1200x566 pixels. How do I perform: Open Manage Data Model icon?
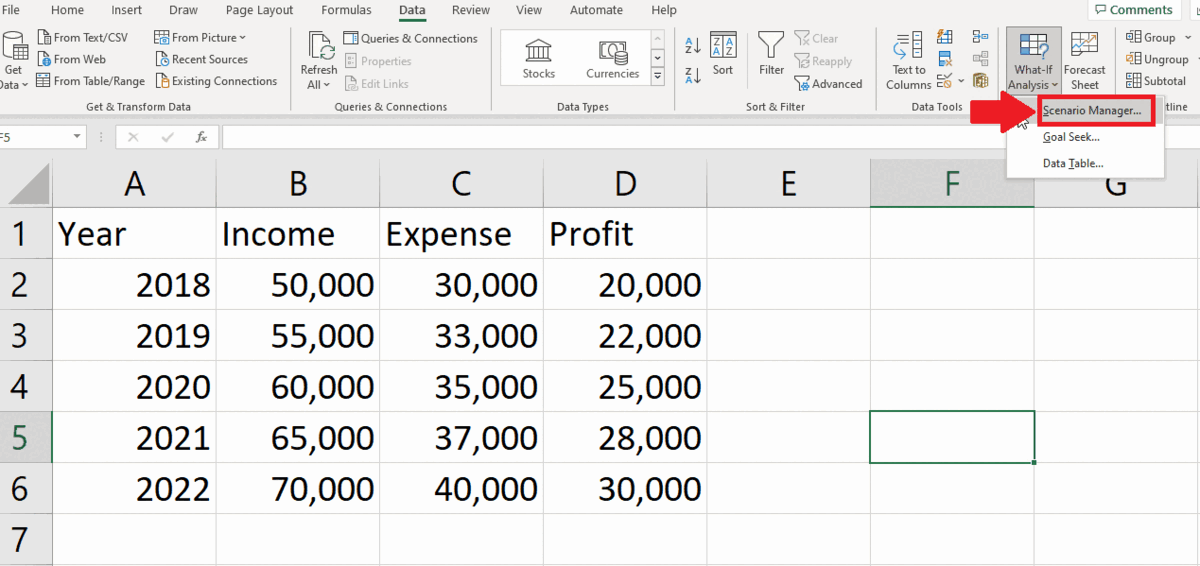tap(980, 81)
